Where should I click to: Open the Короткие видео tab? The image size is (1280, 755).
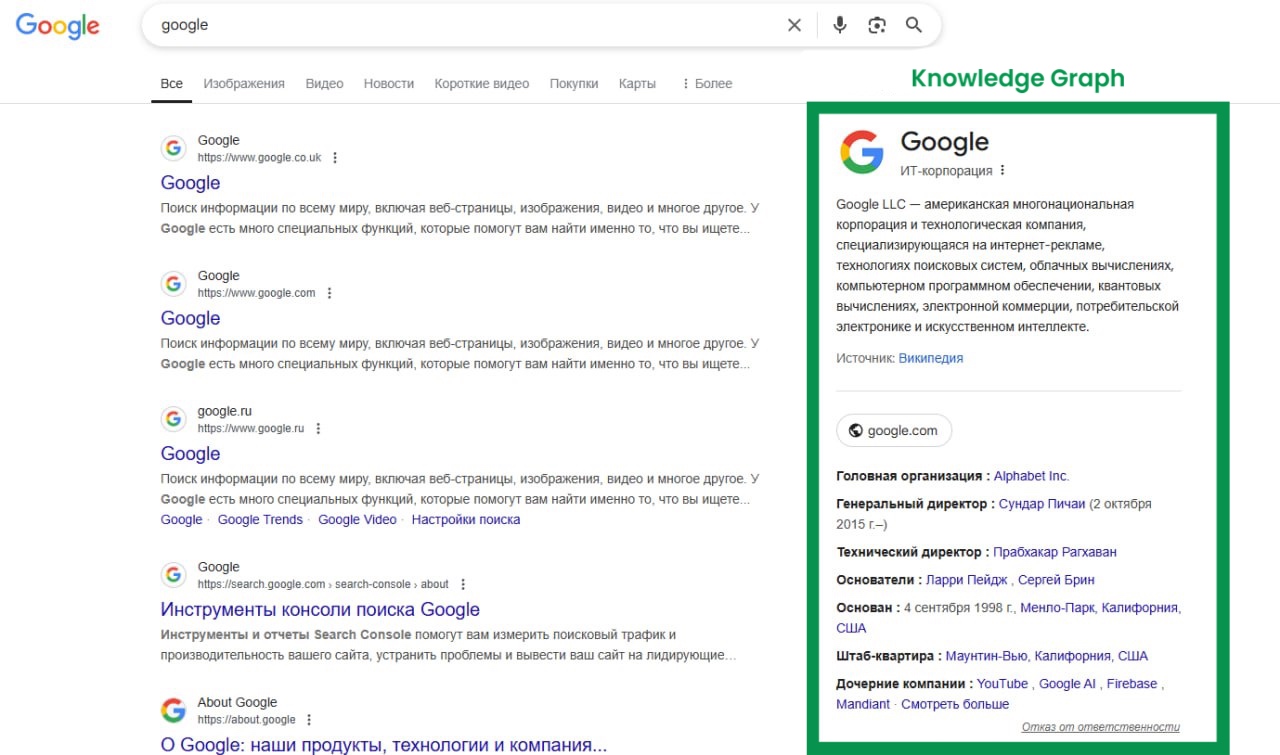(x=482, y=84)
